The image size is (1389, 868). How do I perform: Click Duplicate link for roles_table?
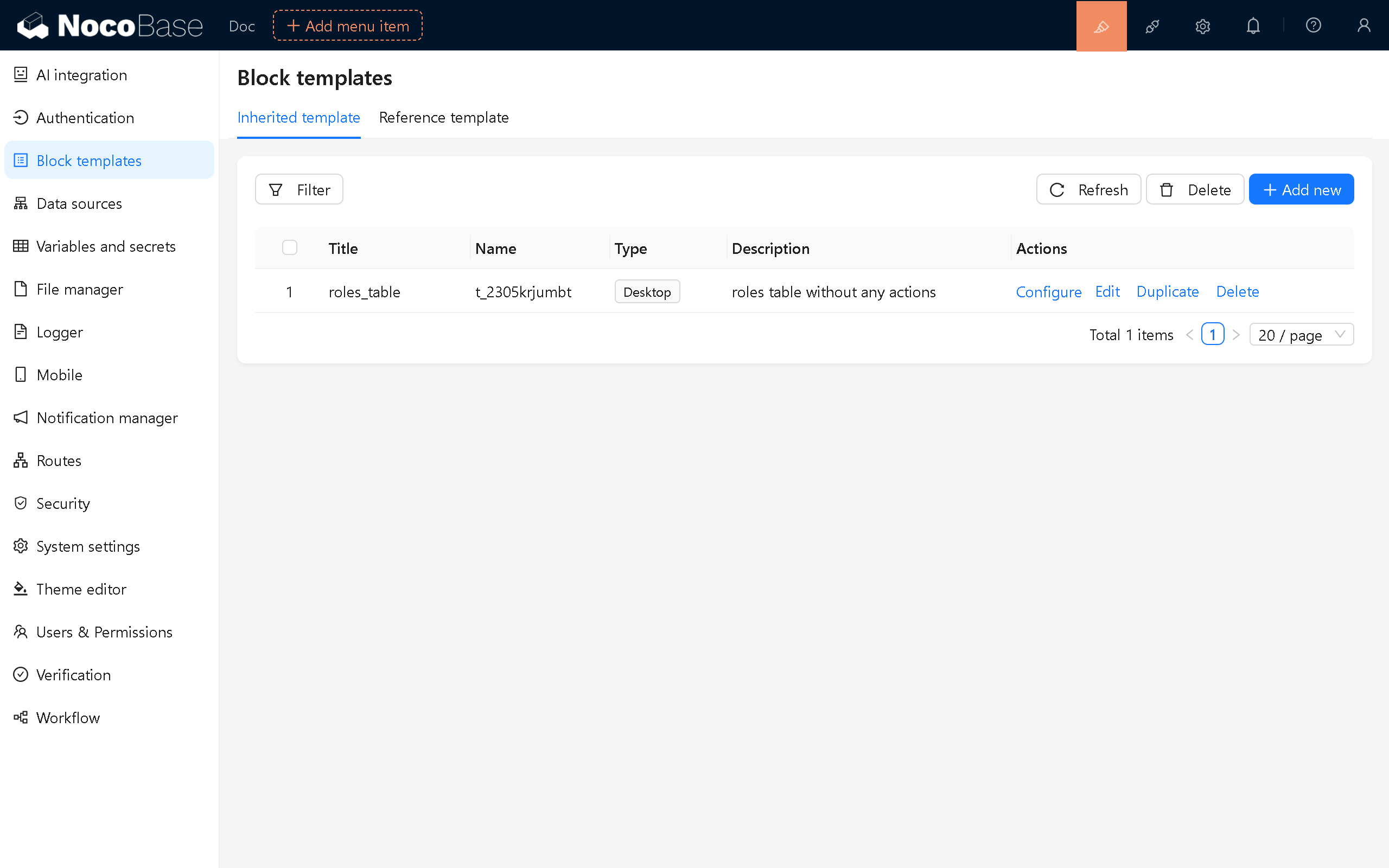(1167, 292)
